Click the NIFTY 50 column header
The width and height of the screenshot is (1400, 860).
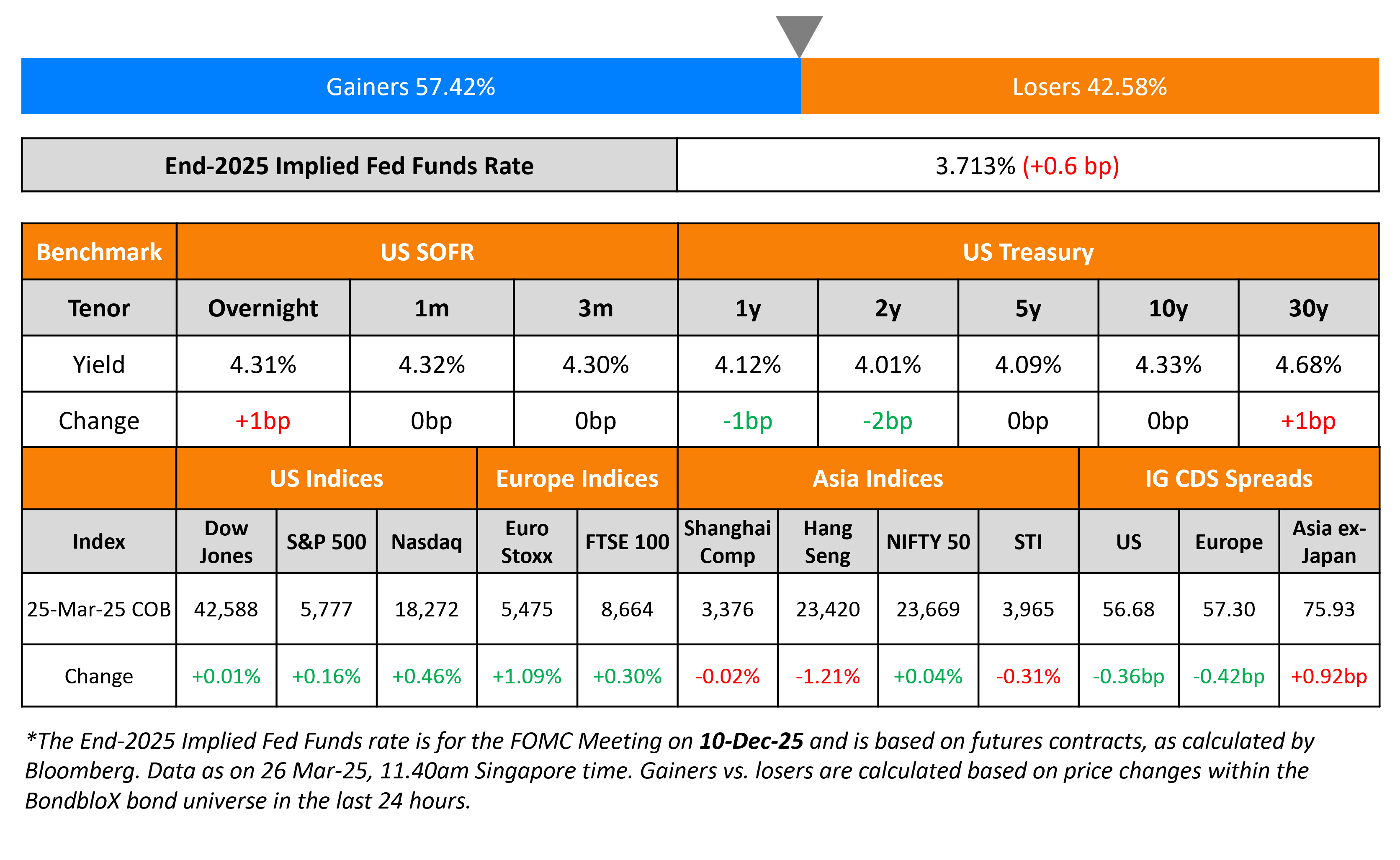[928, 542]
